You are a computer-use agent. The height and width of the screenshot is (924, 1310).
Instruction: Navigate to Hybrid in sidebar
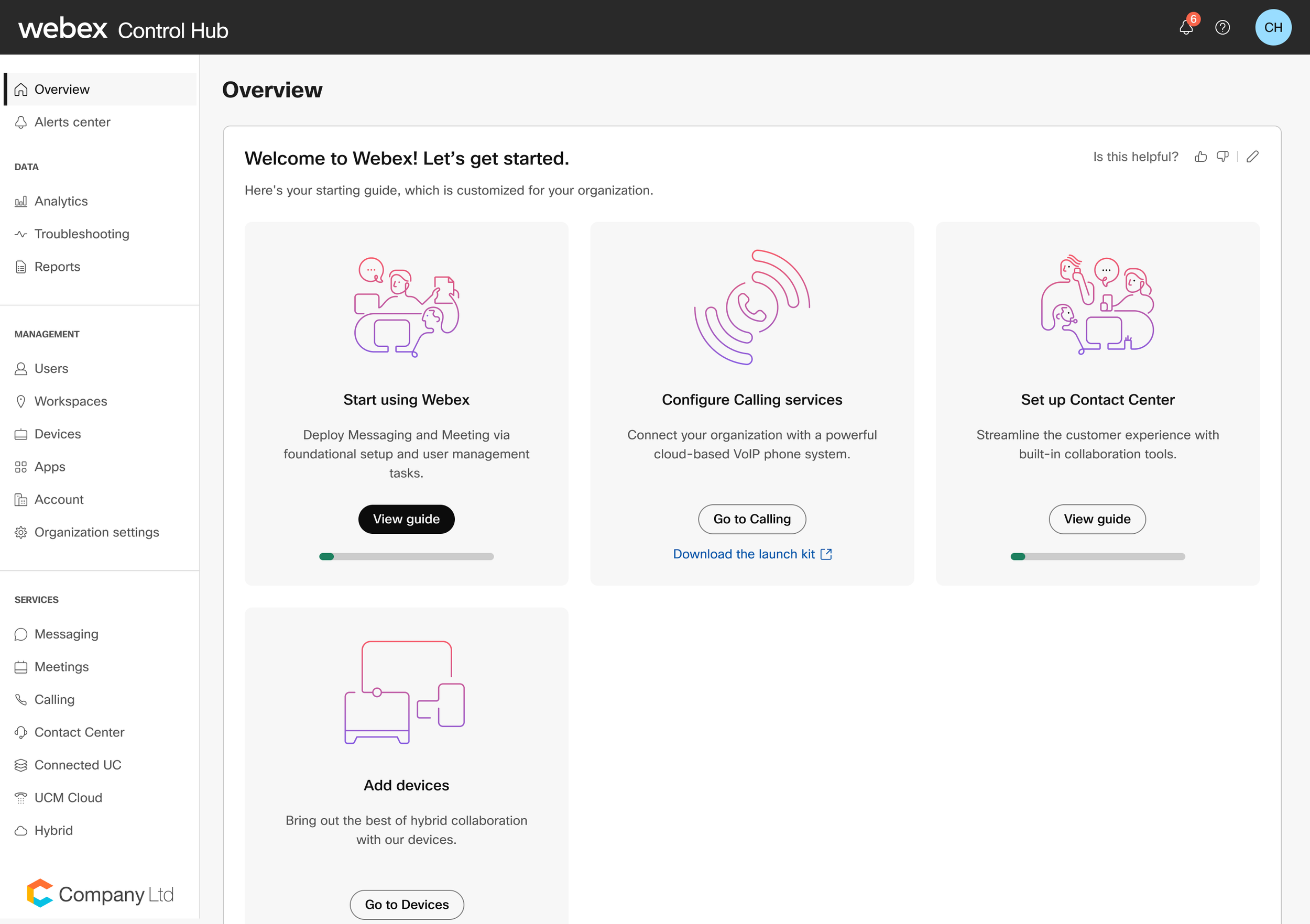pyautogui.click(x=53, y=830)
